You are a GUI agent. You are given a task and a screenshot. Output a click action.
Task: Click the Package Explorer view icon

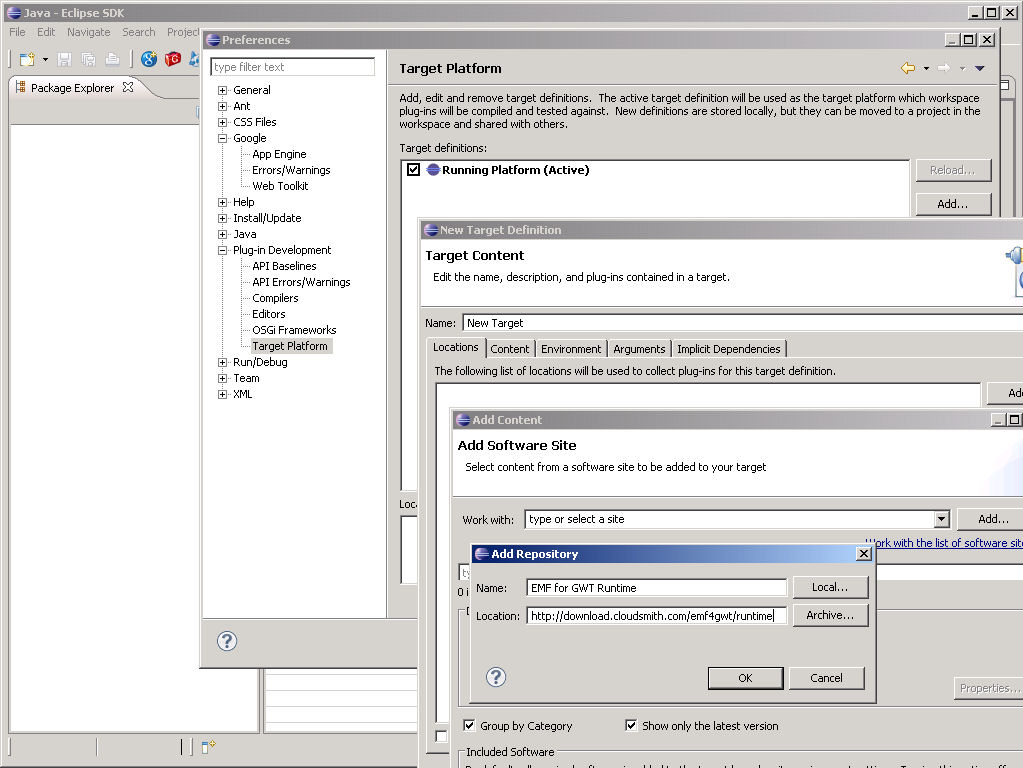click(x=20, y=87)
